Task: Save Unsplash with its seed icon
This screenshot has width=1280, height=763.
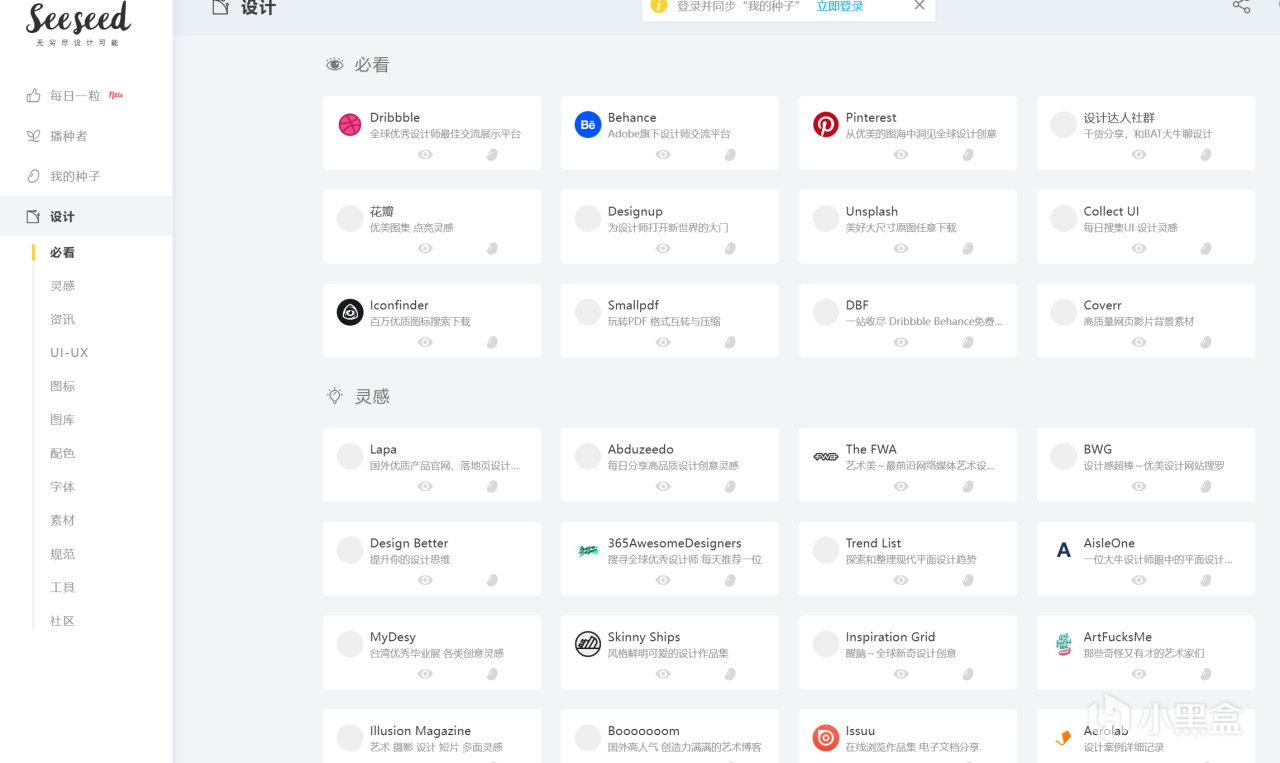Action: (x=968, y=248)
